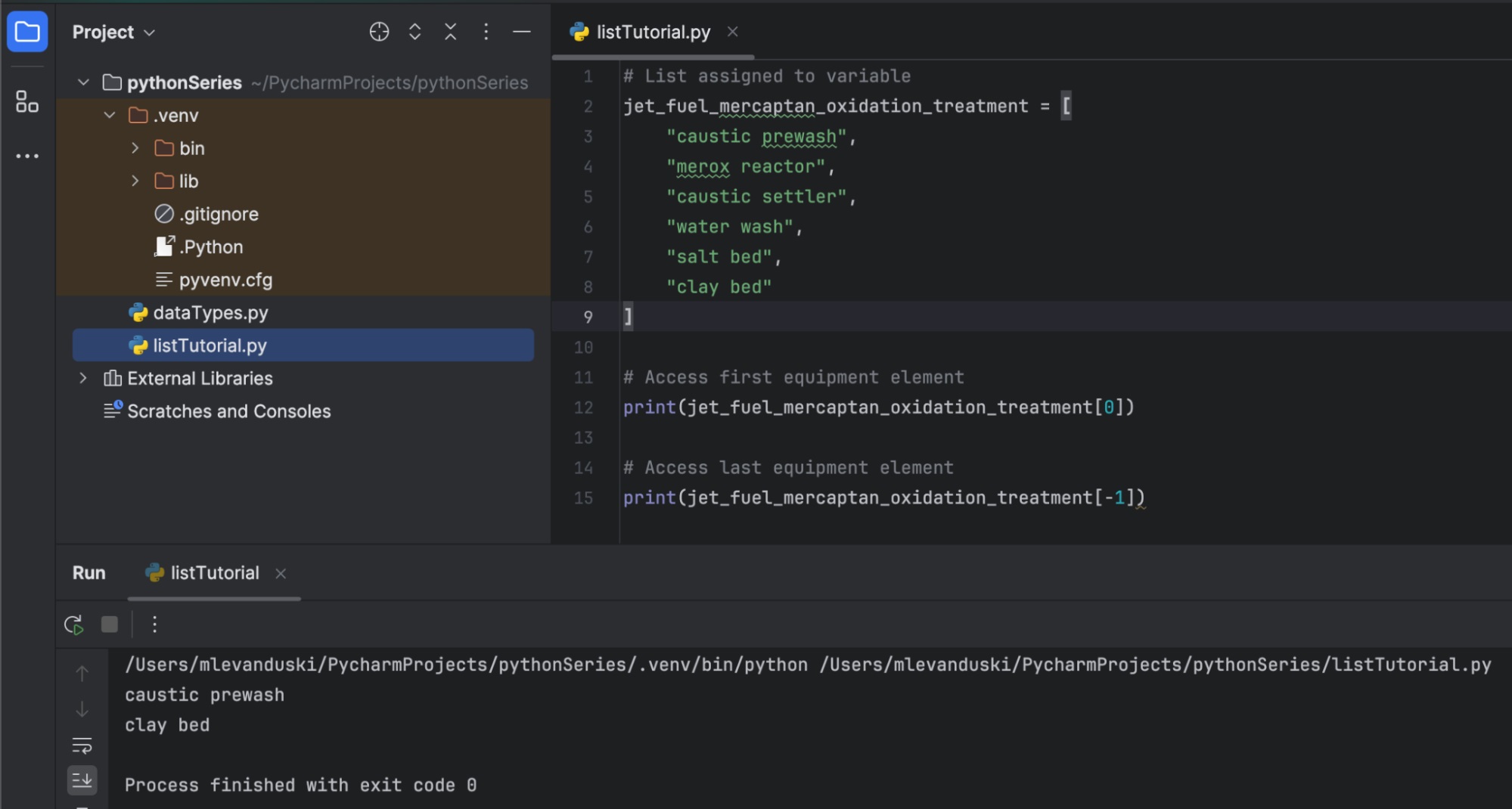Click the print statement on line 12
The width and height of the screenshot is (1512, 809).
coord(879,408)
